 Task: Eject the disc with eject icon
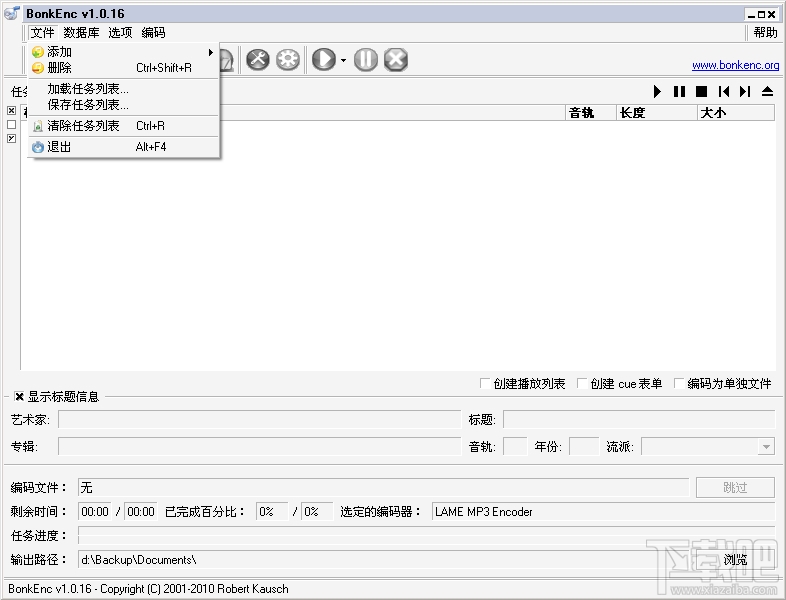click(x=767, y=91)
